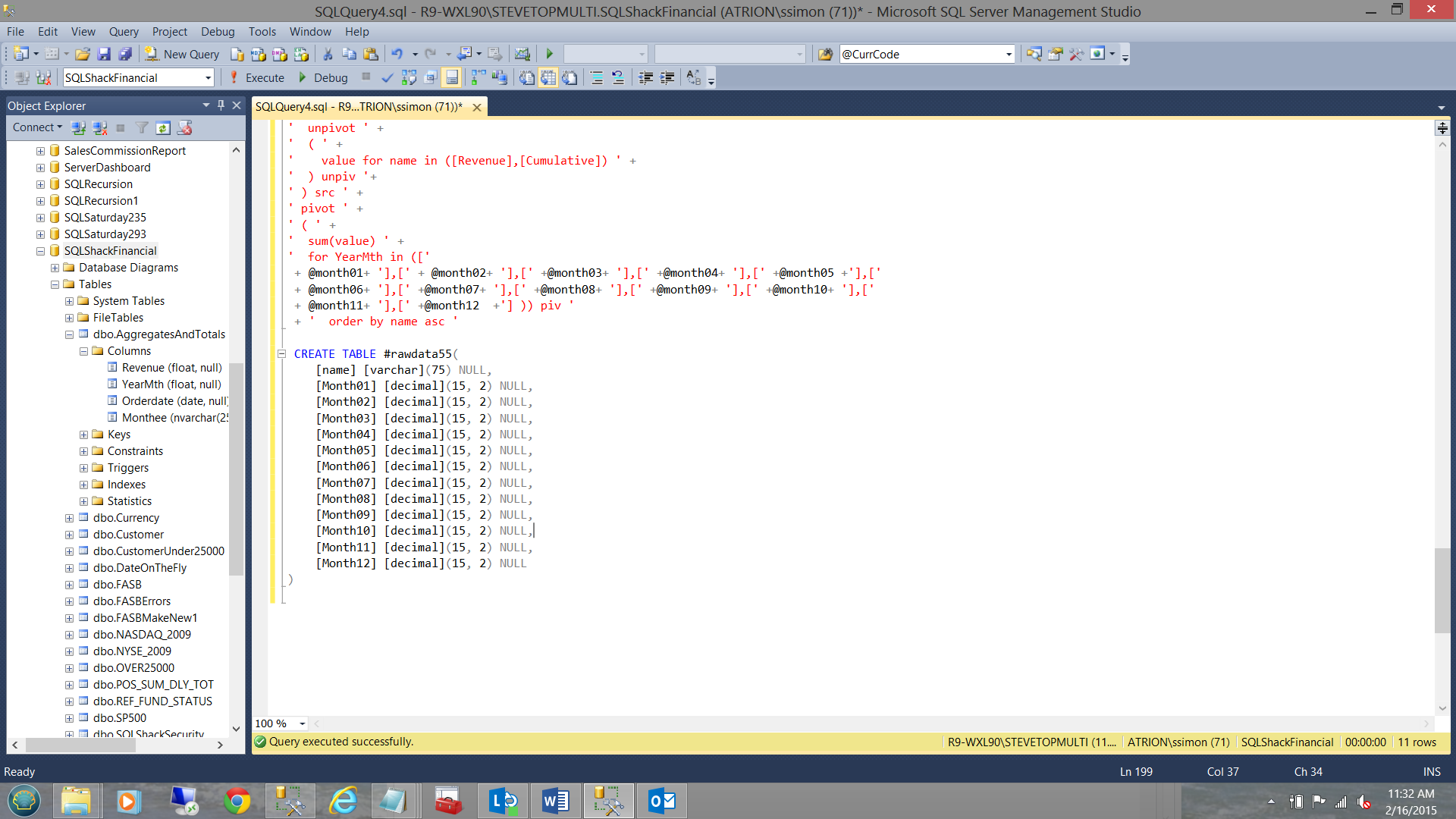1456x819 pixels.
Task: Open Google Chrome from the taskbar
Action: point(237,801)
